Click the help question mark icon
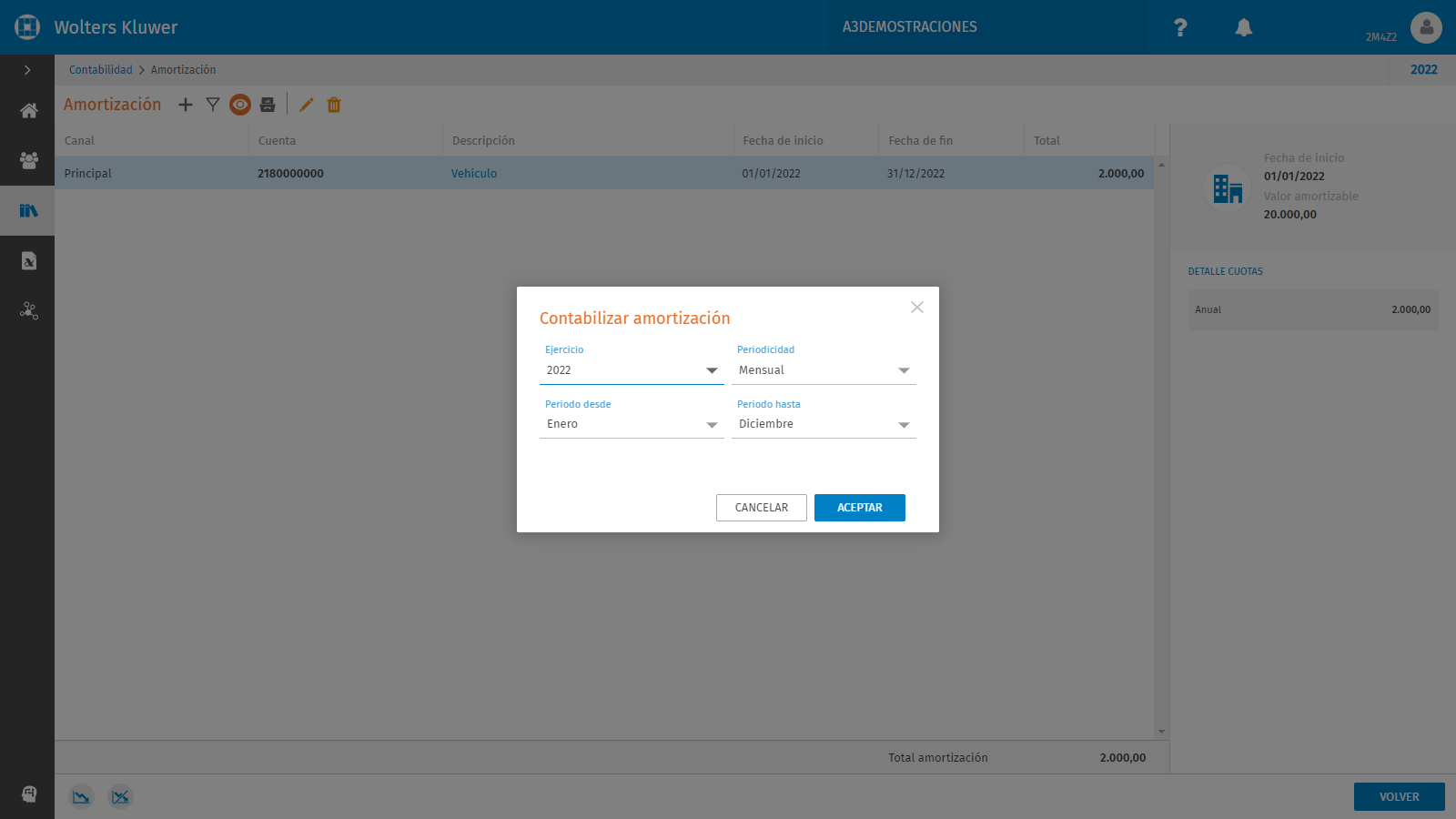Image resolution: width=1456 pixels, height=819 pixels. pos(1180,27)
